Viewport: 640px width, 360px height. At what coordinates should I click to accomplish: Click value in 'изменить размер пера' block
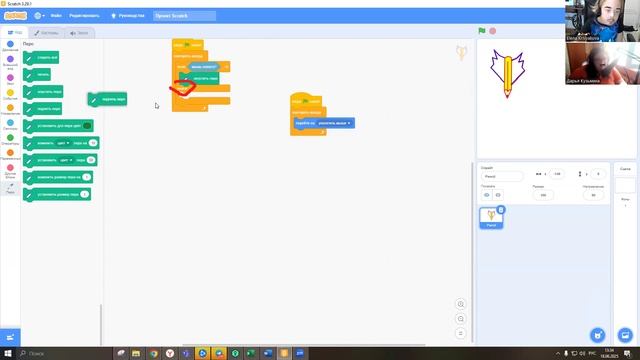point(87,177)
